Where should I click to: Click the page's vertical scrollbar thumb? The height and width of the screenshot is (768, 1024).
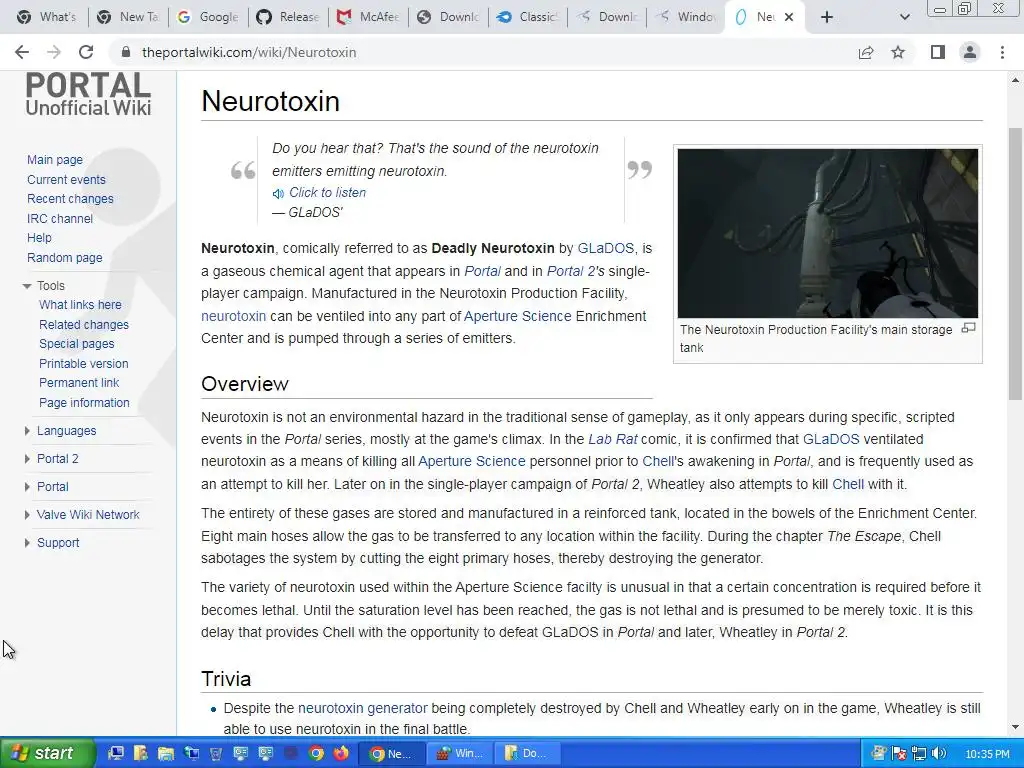1015,264
